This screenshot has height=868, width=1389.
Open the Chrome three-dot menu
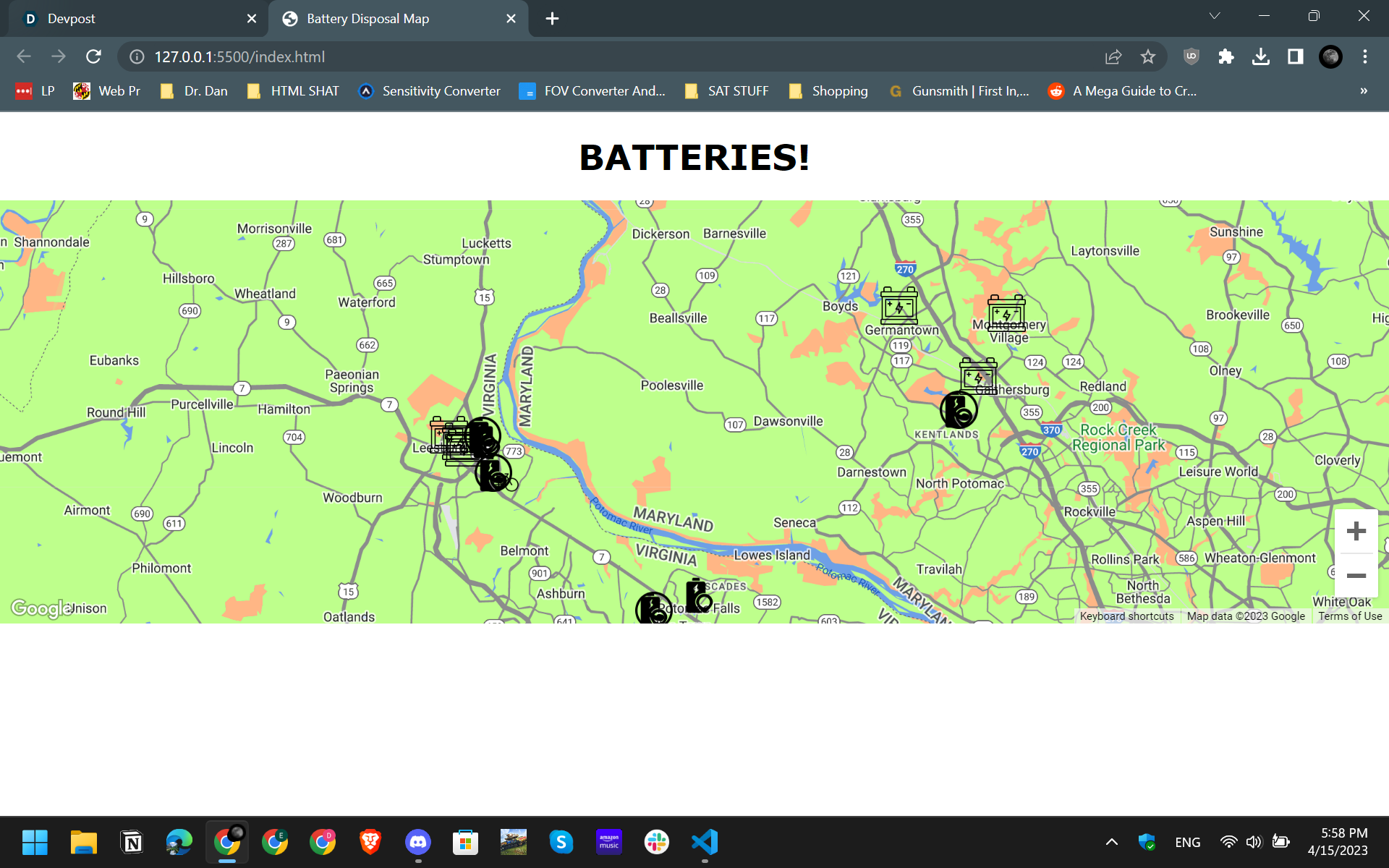(x=1365, y=56)
